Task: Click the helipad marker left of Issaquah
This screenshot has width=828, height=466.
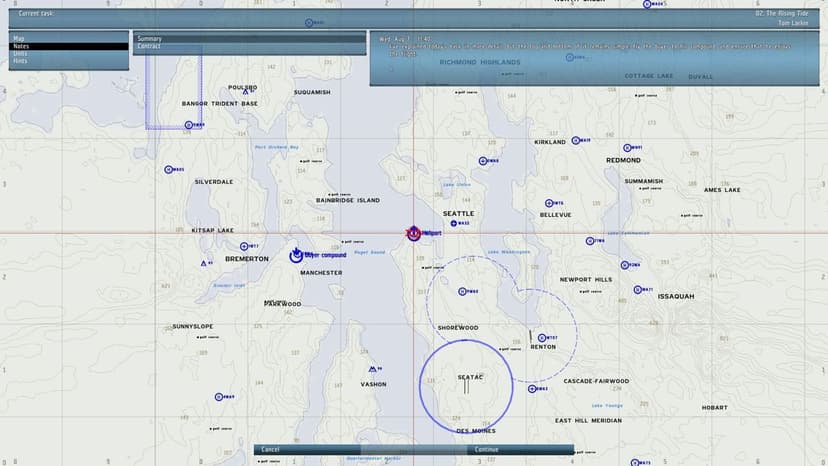Action: [x=638, y=290]
